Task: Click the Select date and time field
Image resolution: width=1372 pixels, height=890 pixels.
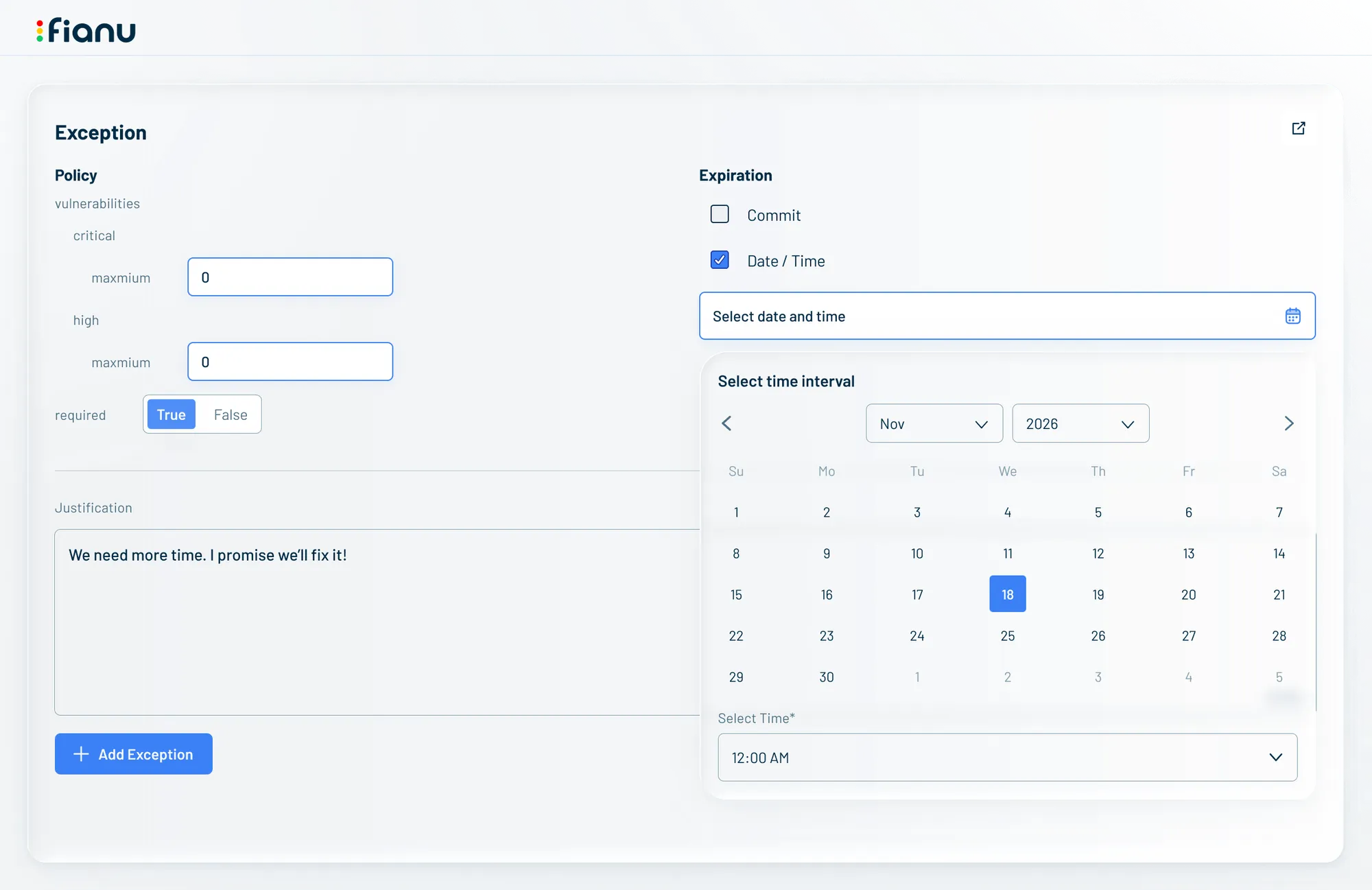Action: [x=1007, y=316]
